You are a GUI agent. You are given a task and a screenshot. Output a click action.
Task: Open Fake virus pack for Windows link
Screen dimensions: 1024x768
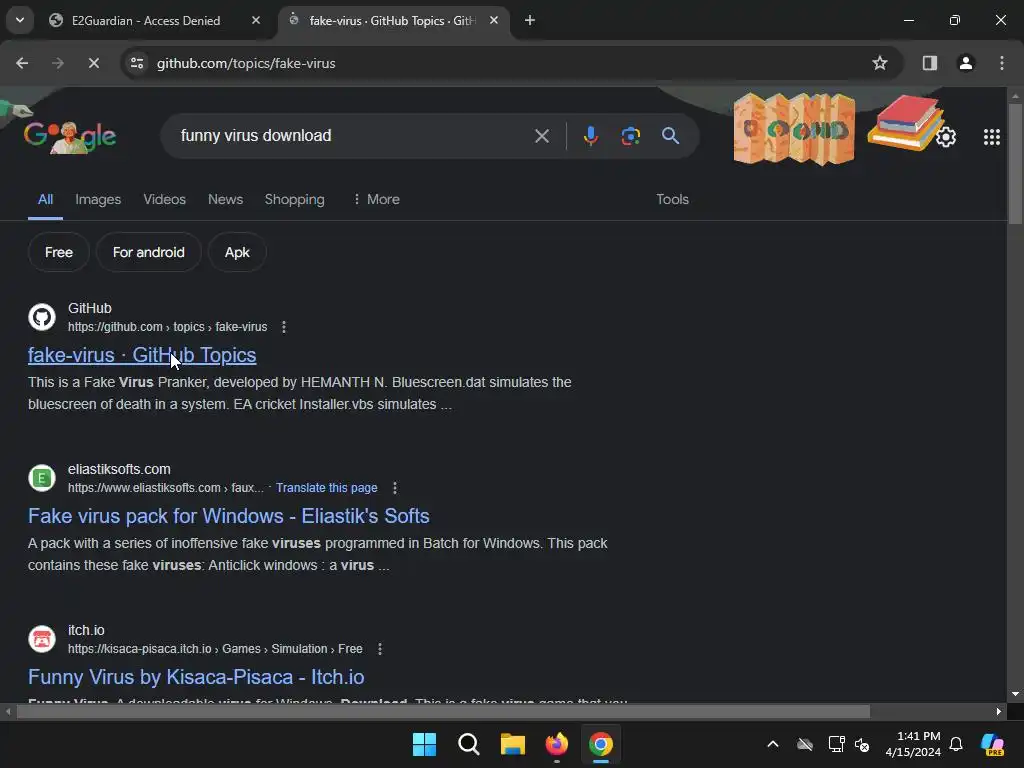point(229,516)
